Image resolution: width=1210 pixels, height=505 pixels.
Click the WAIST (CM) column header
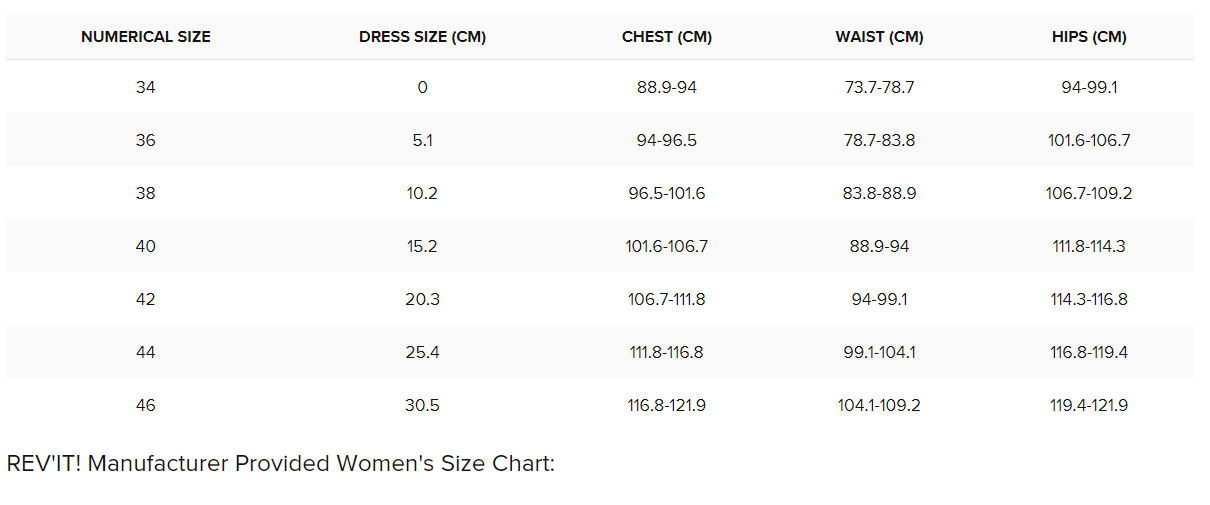tap(879, 37)
